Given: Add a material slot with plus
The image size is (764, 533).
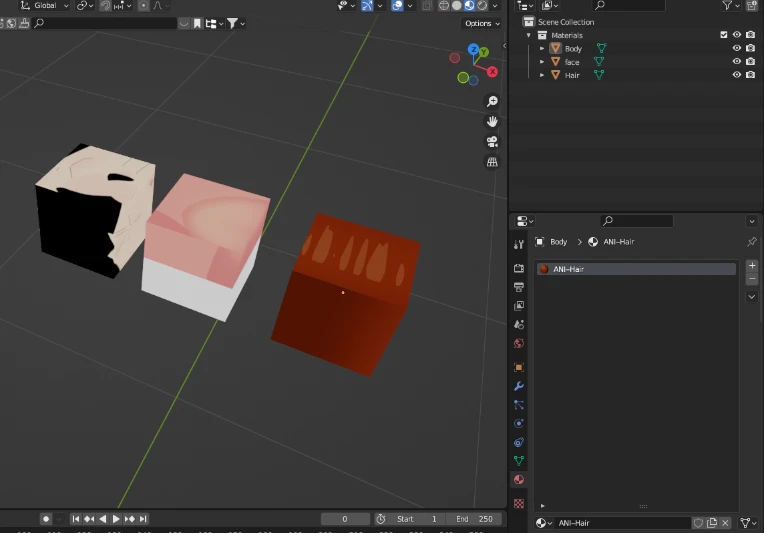Looking at the screenshot, I should pyautogui.click(x=752, y=266).
